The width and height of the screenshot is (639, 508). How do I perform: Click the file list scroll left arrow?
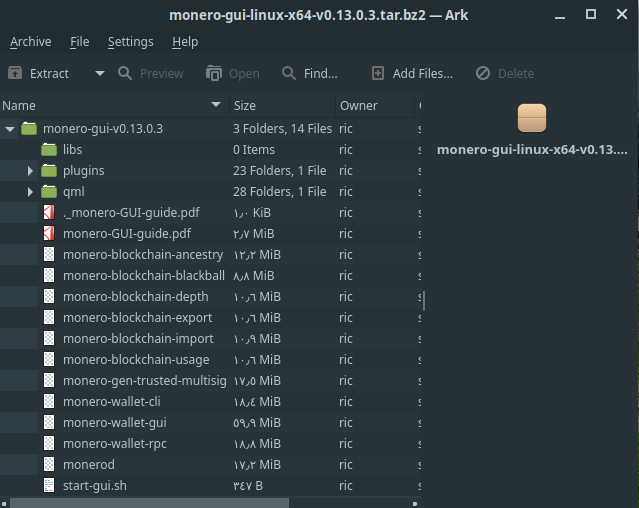[x=4, y=504]
